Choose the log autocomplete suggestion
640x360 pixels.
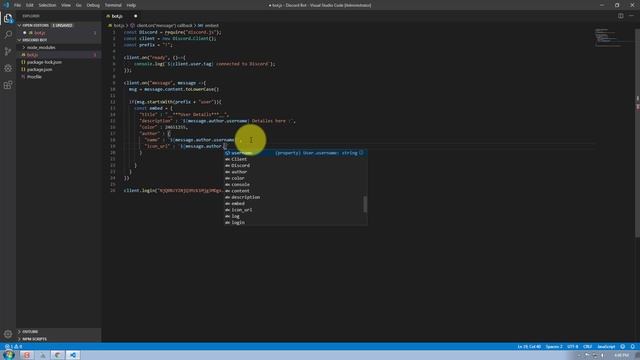pos(295,216)
